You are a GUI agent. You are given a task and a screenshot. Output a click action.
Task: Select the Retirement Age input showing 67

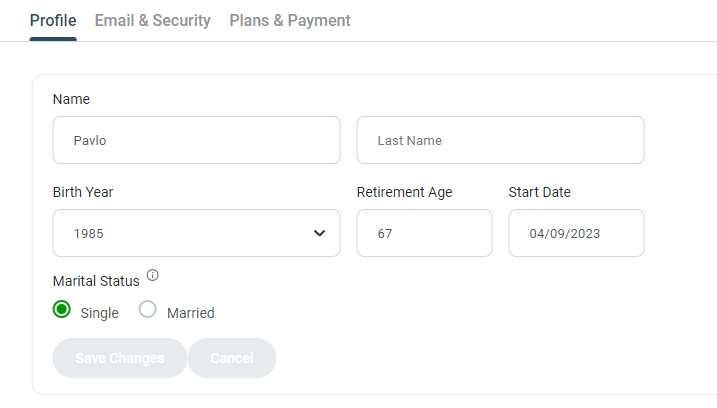pos(424,233)
